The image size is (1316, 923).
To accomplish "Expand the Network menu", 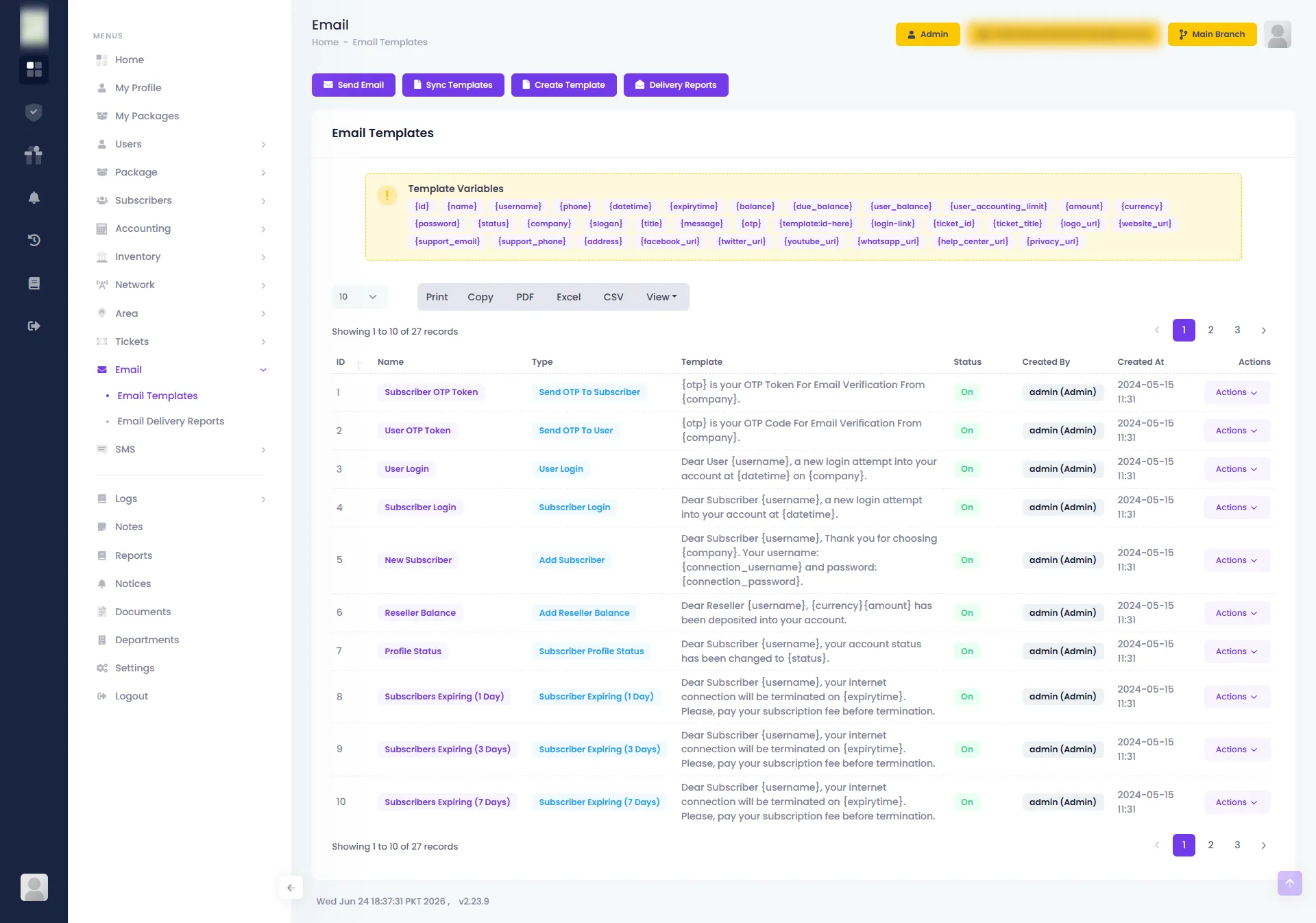I will (x=180, y=285).
